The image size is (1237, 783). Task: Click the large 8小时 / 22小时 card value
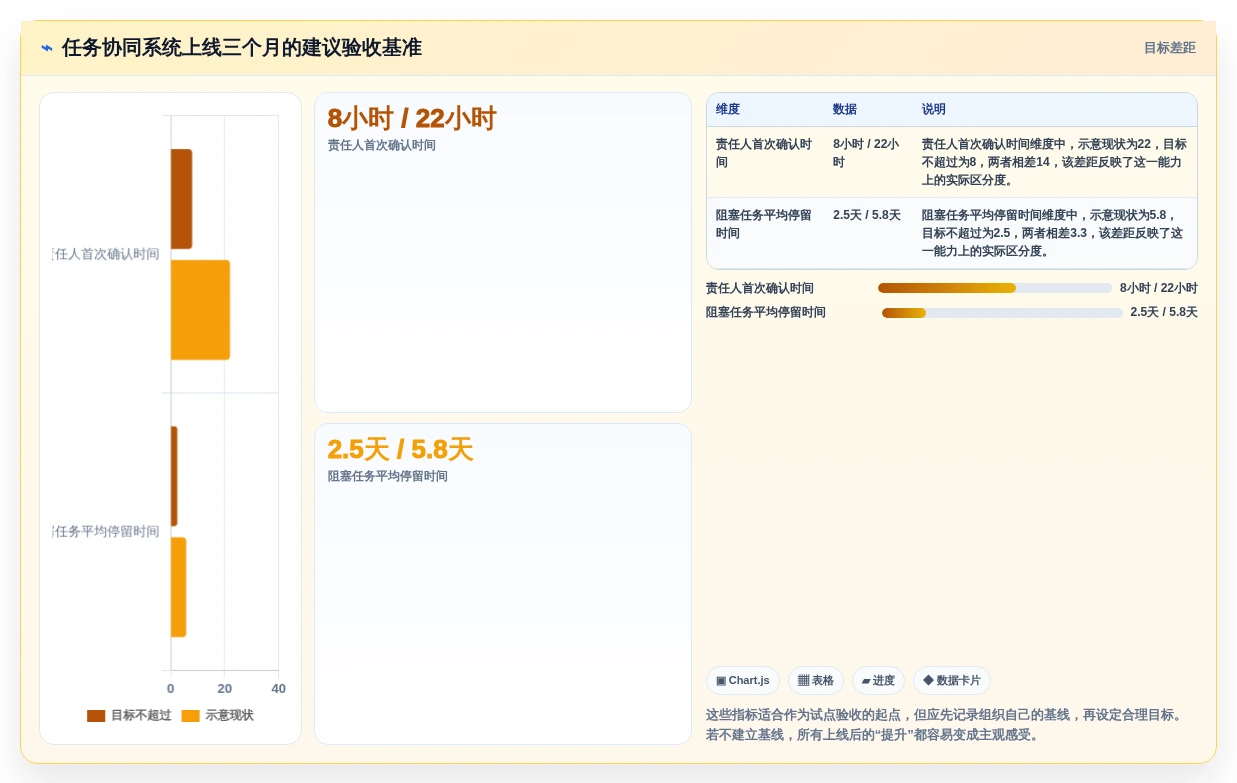click(412, 119)
